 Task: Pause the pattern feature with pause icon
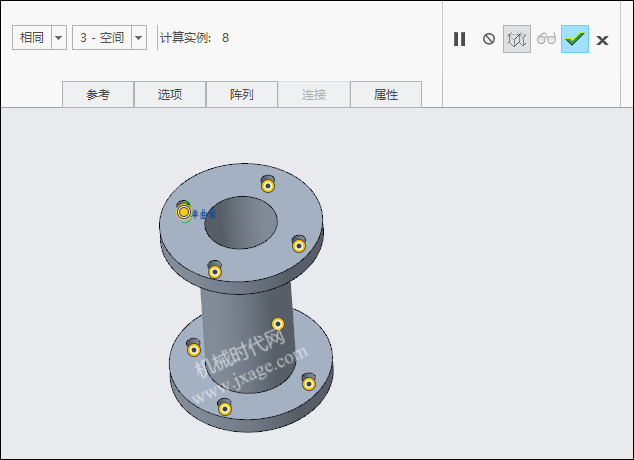[x=459, y=39]
